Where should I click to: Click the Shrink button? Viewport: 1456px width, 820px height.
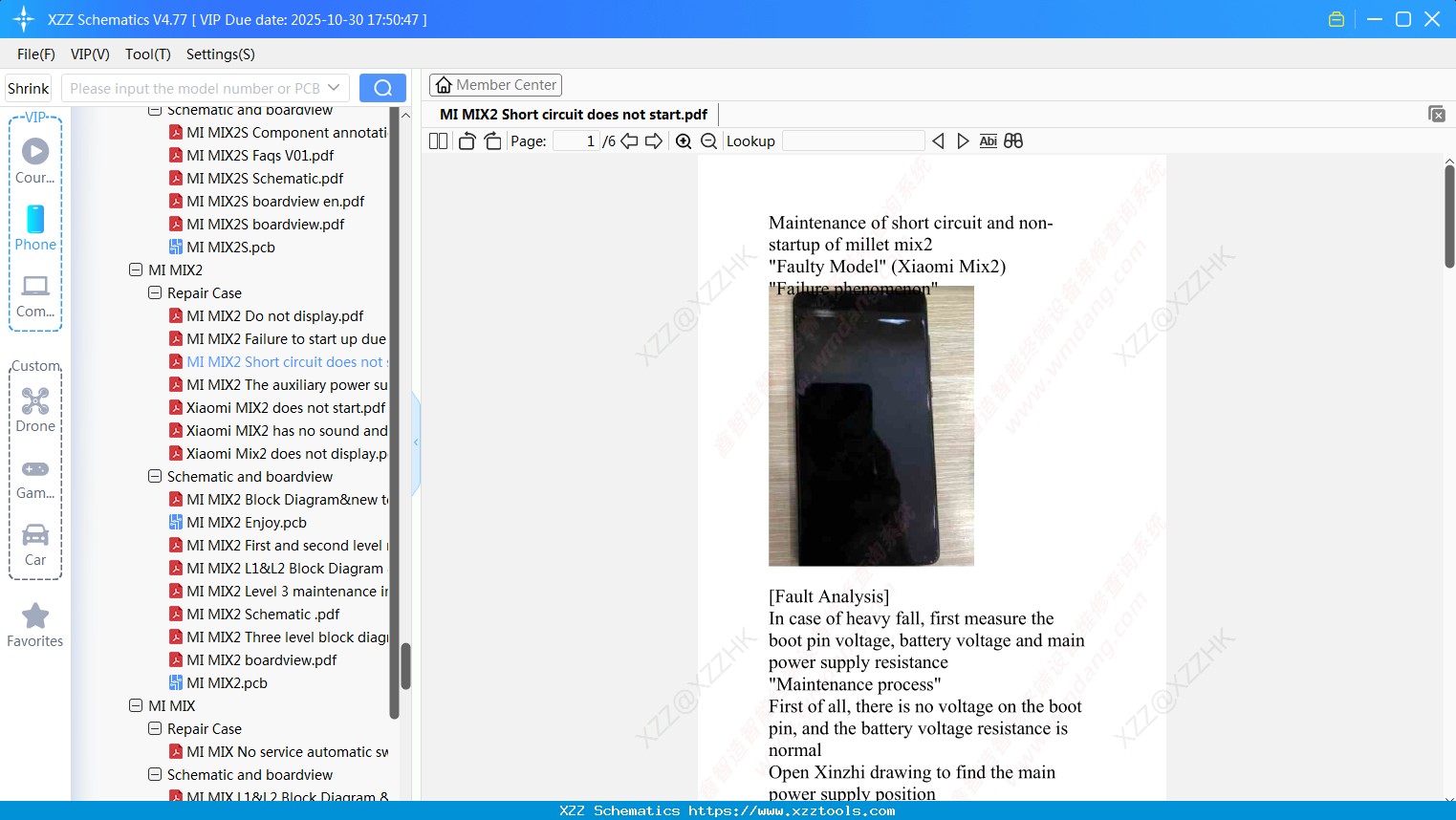coord(28,87)
